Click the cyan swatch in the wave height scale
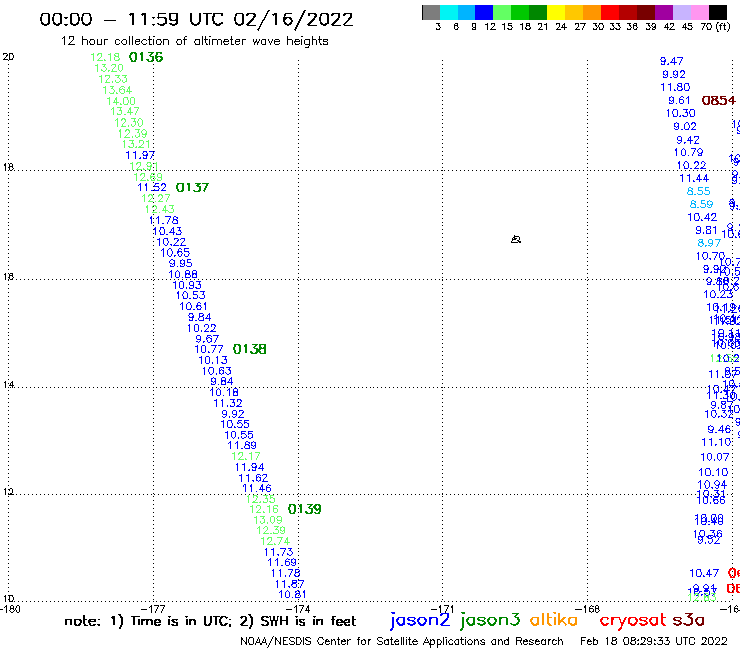This screenshot has height=650, width=740. tap(449, 12)
